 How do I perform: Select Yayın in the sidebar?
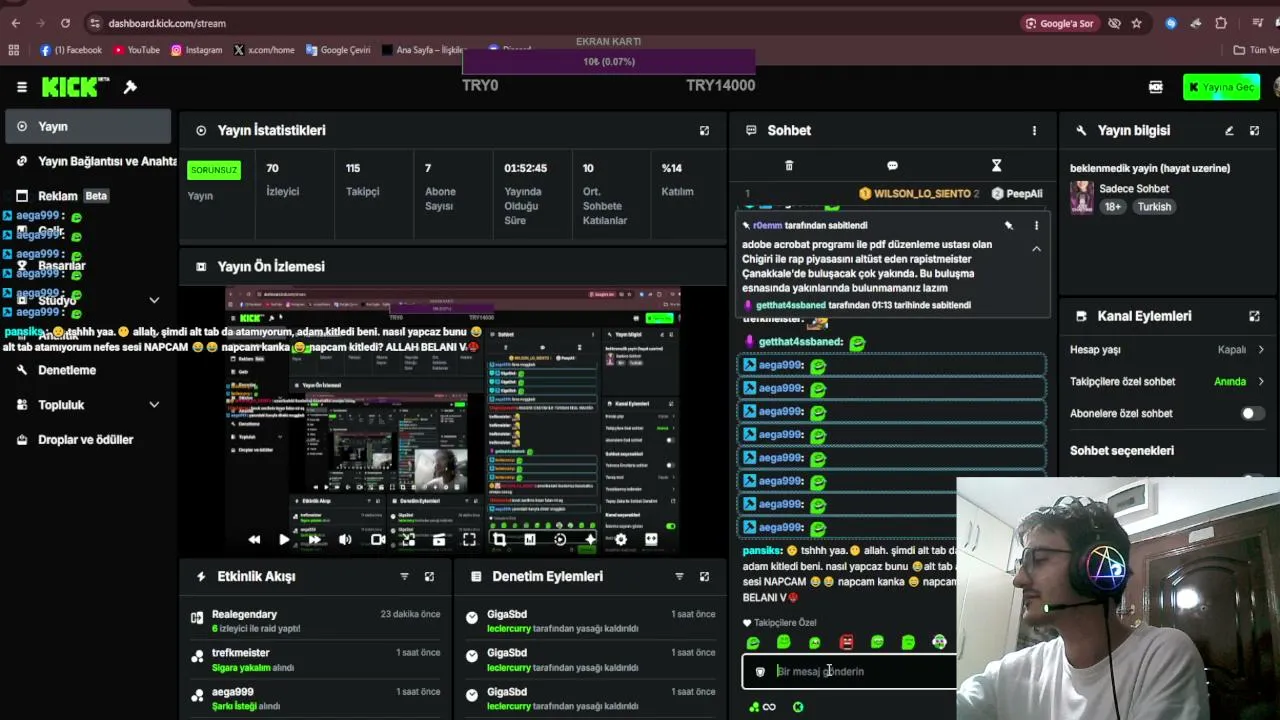[88, 127]
